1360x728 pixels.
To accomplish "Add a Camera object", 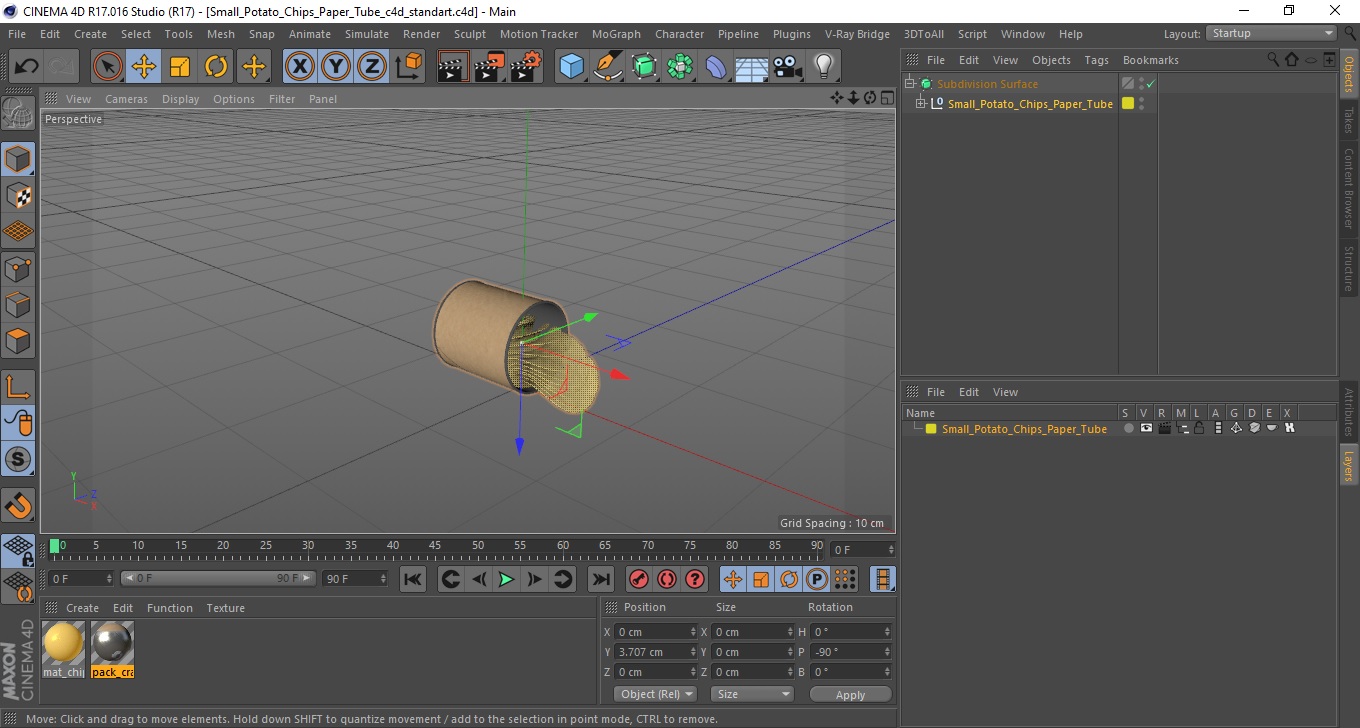I will [x=787, y=67].
